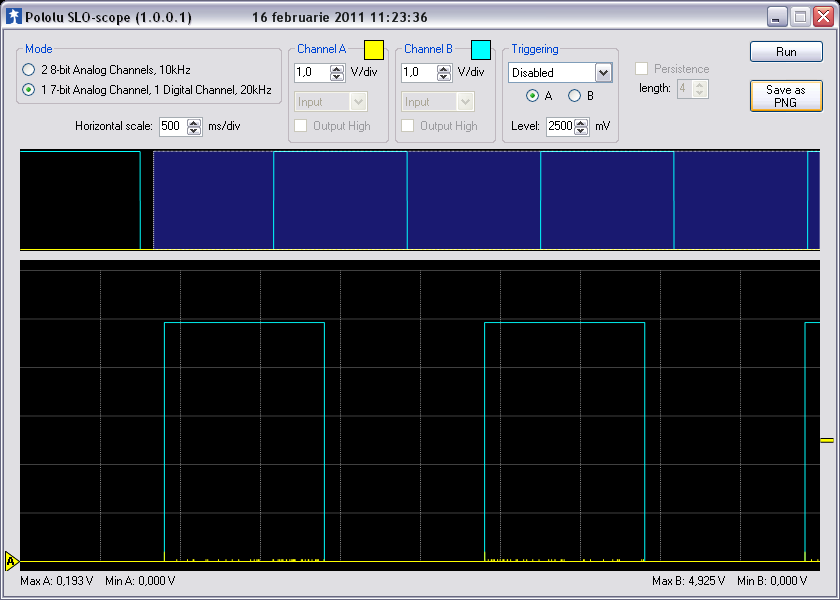The image size is (840, 600).
Task: Click the cyan Channel B color swatch
Action: 481,50
